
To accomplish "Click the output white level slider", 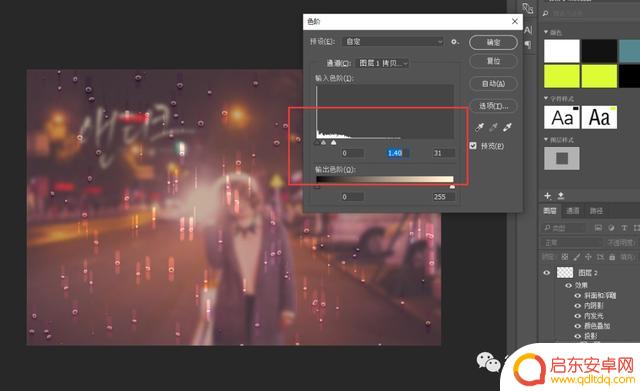I will pyautogui.click(x=452, y=187).
